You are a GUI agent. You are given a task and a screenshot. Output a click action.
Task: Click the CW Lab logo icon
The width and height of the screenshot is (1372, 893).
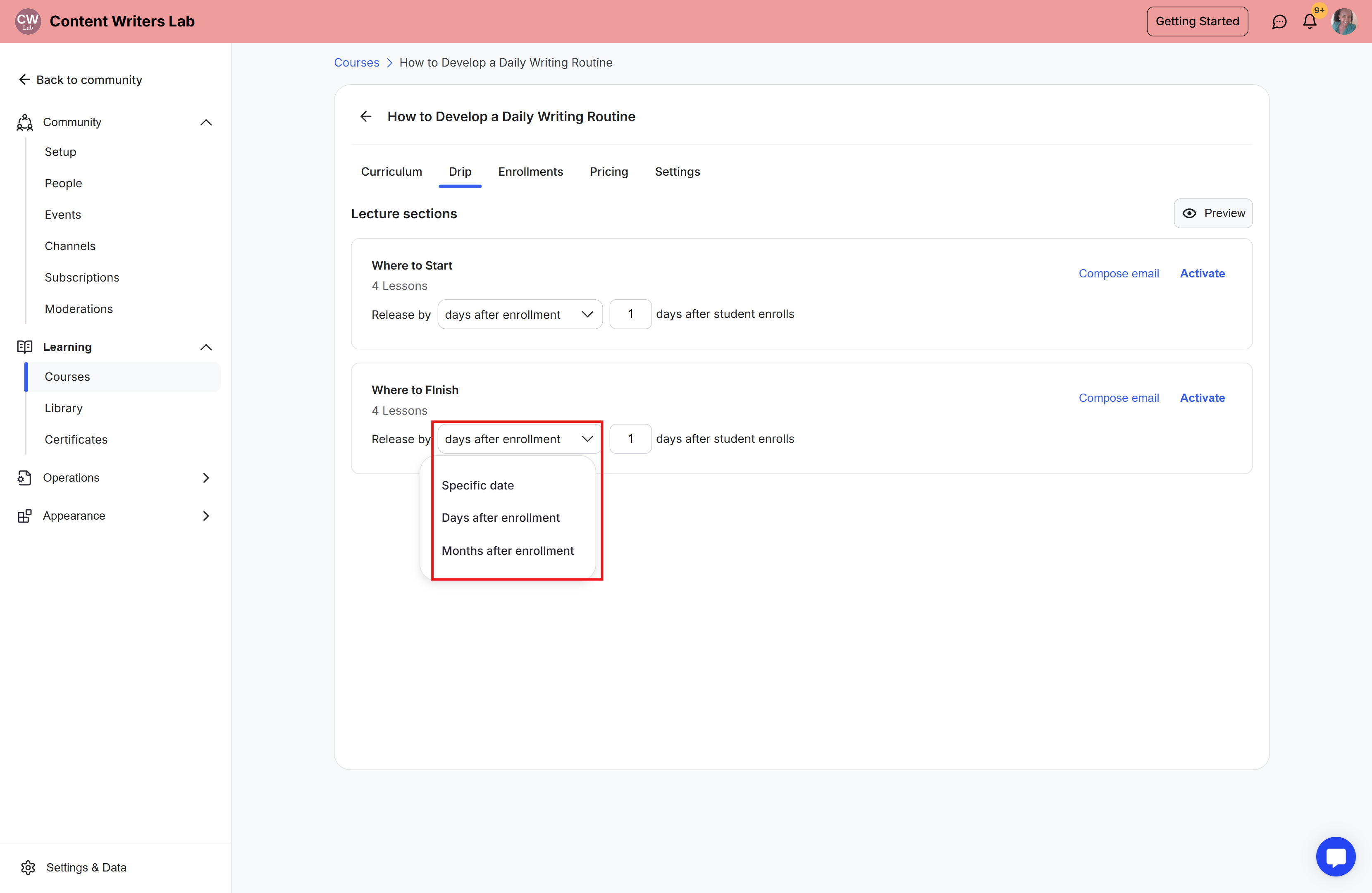pos(27,21)
